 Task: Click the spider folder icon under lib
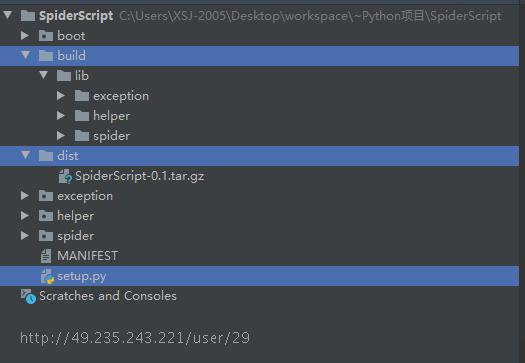(82, 136)
